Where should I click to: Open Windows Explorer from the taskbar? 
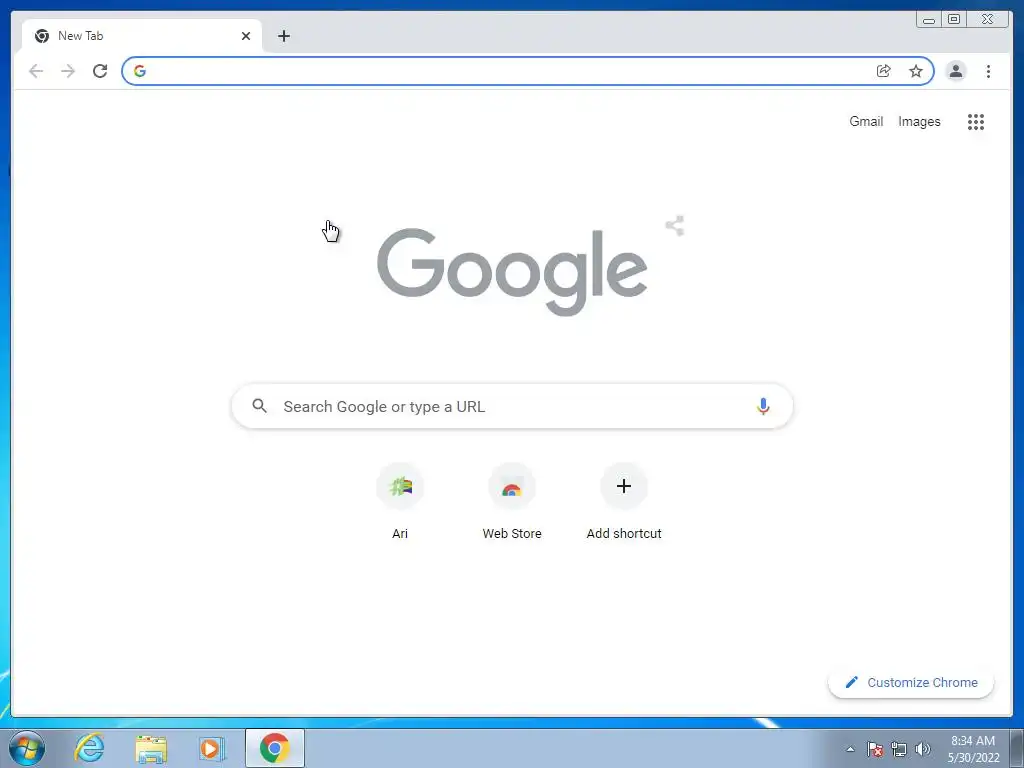pyautogui.click(x=151, y=748)
